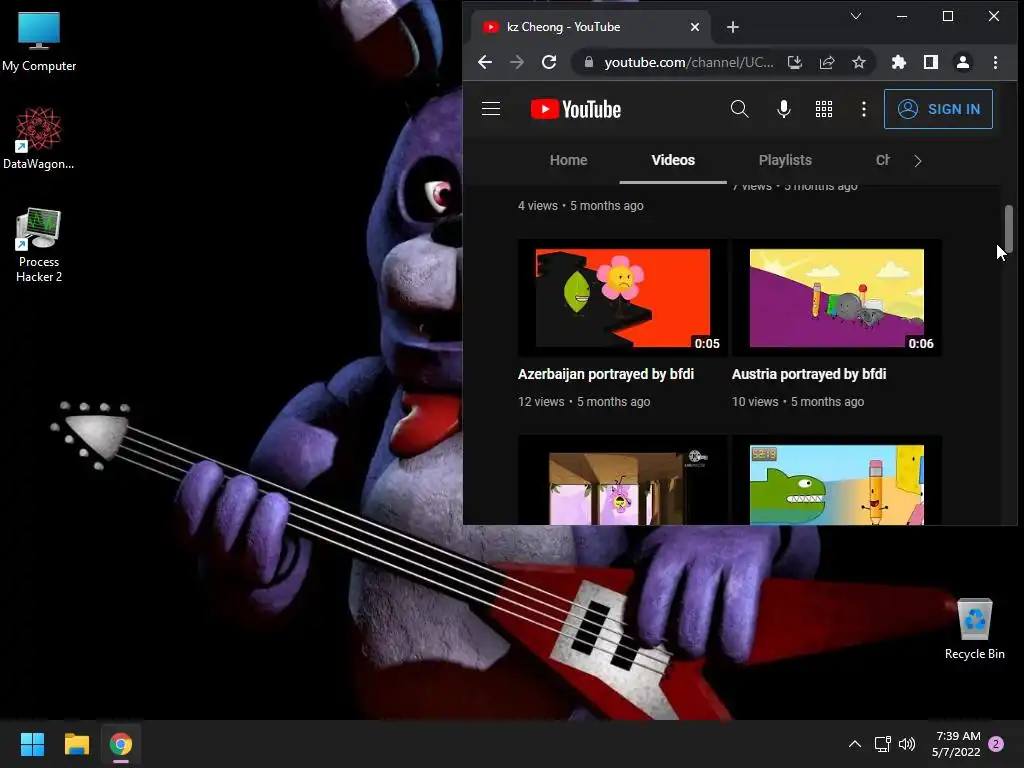This screenshot has width=1024, height=768.
Task: Select the kz Cheong - YouTube tab
Action: [591, 27]
